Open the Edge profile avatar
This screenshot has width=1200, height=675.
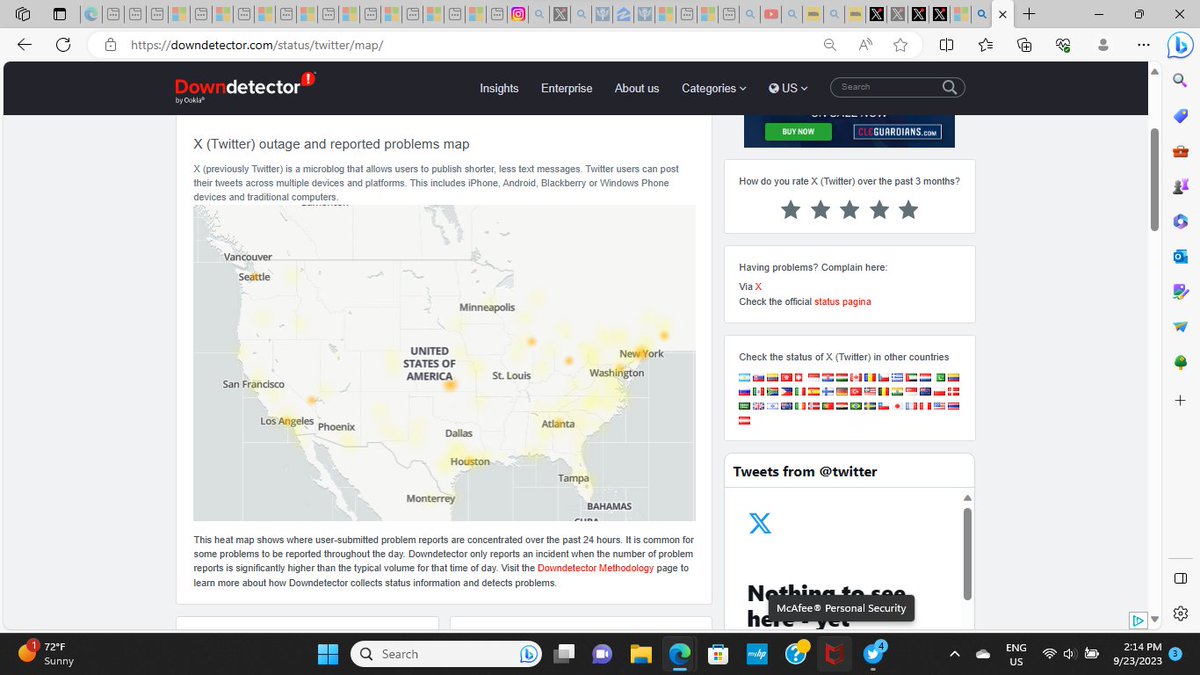pyautogui.click(x=1104, y=45)
